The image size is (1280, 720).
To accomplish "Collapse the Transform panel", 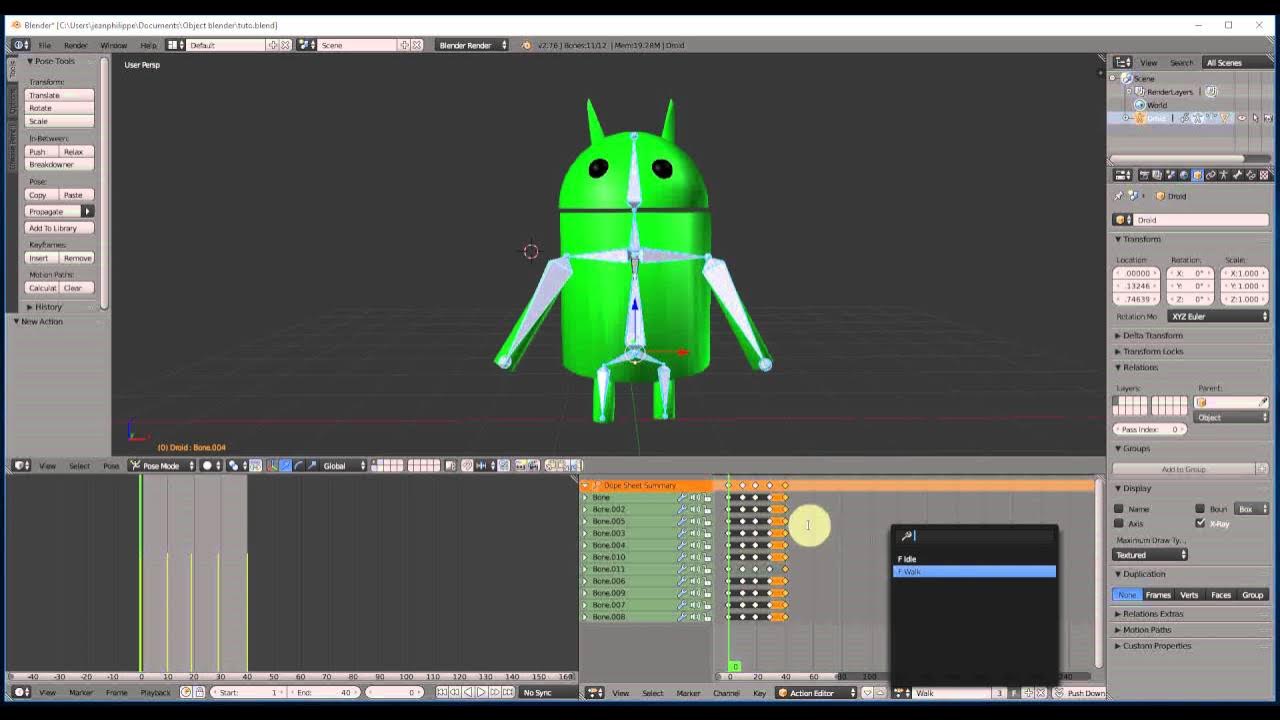I will tap(1141, 239).
